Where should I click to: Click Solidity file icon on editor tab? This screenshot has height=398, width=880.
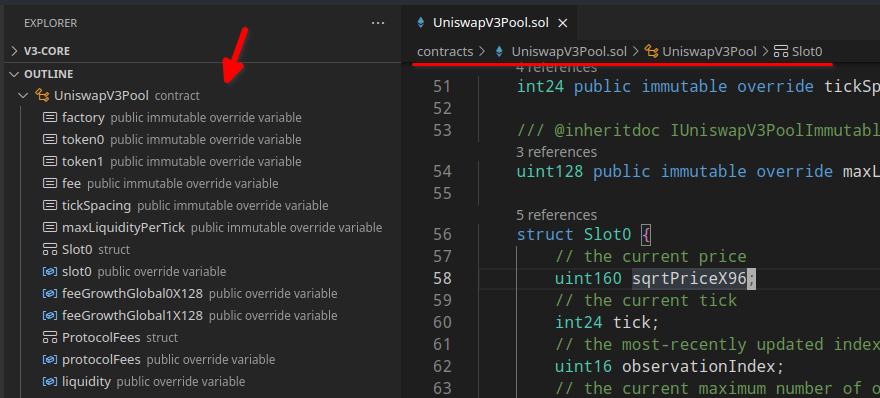pyautogui.click(x=420, y=23)
